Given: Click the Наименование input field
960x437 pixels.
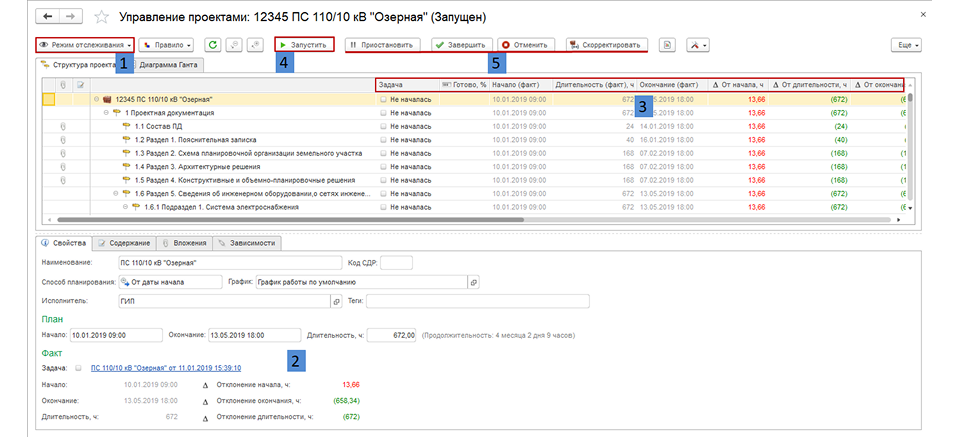Looking at the screenshot, I should coord(230,263).
